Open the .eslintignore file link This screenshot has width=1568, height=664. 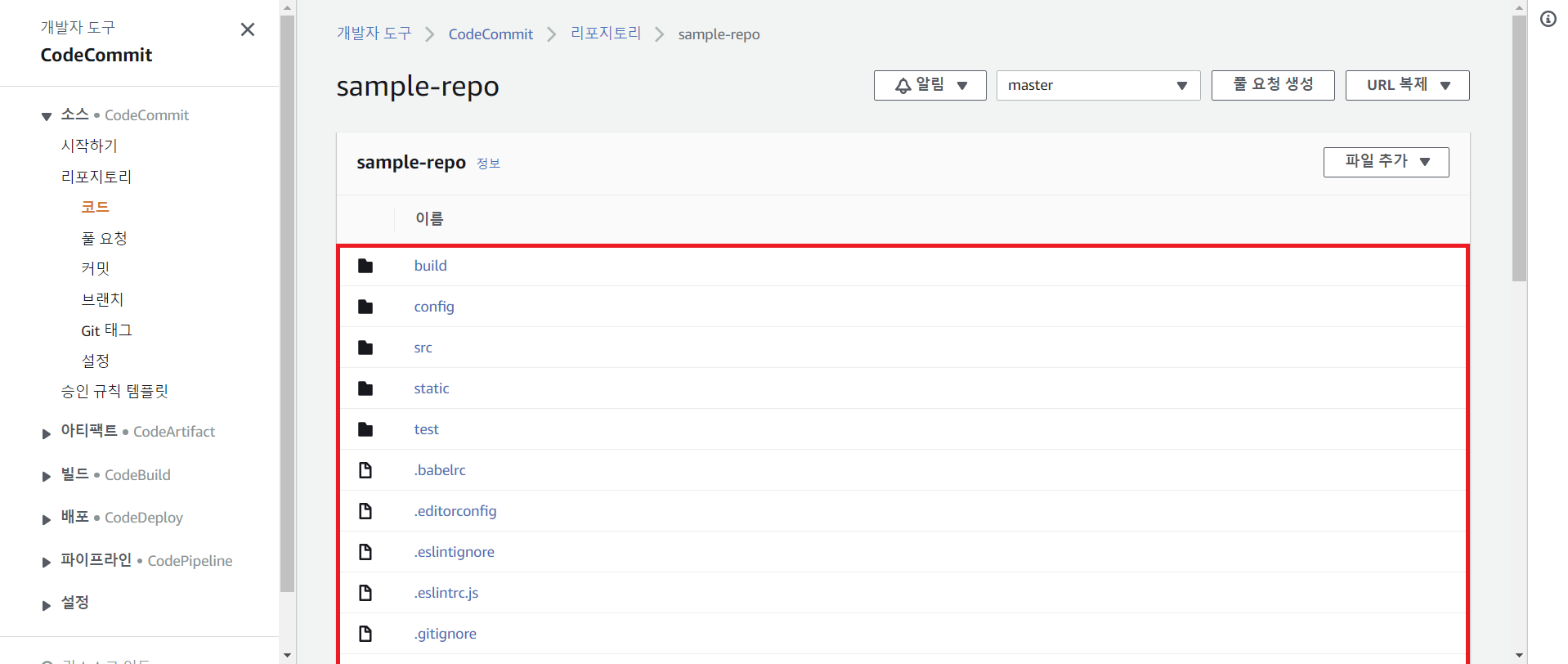(x=454, y=552)
